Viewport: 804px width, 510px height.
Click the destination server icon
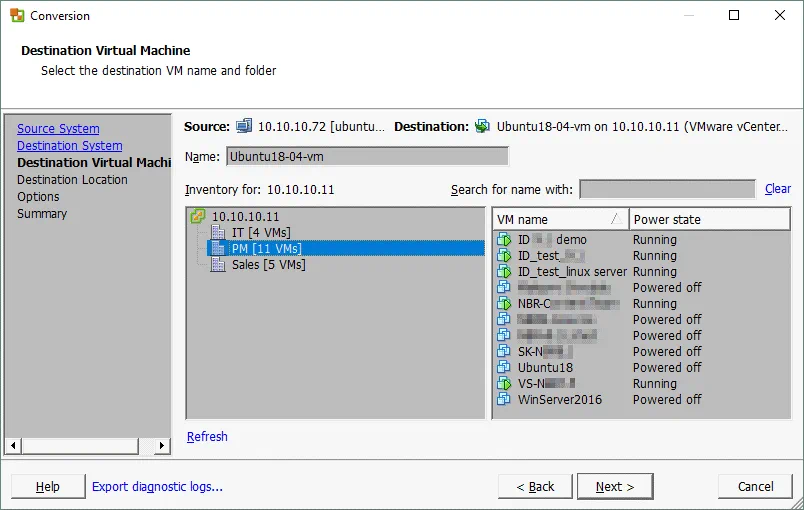pos(483,127)
